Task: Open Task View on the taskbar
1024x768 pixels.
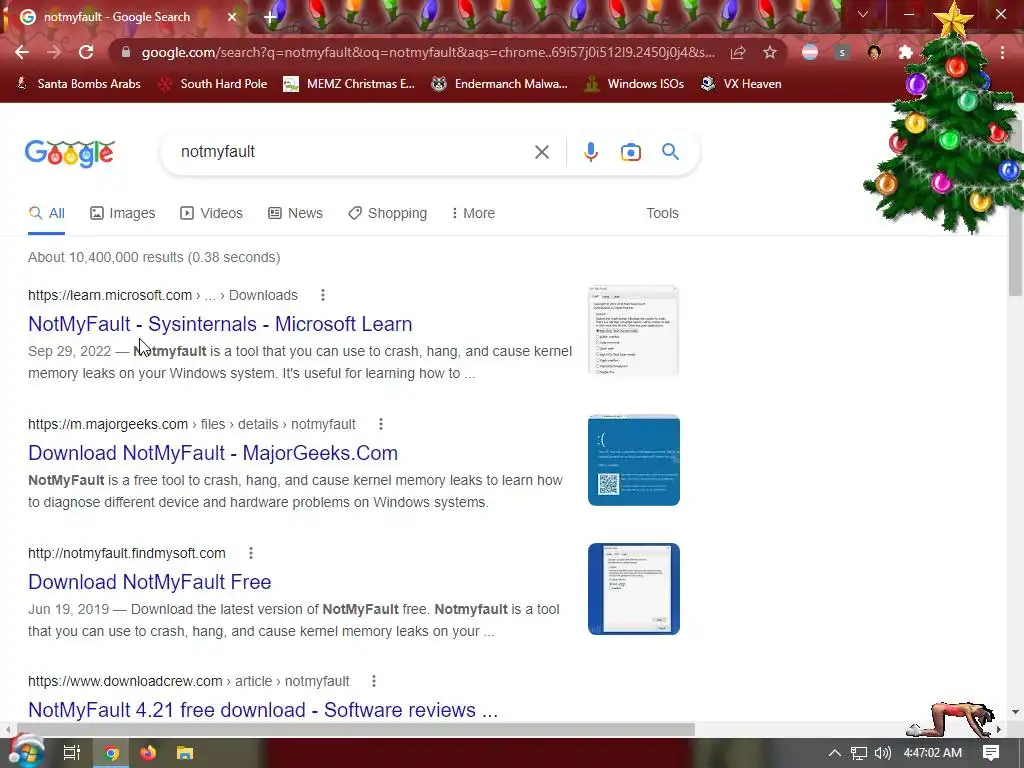Action: tap(72, 753)
